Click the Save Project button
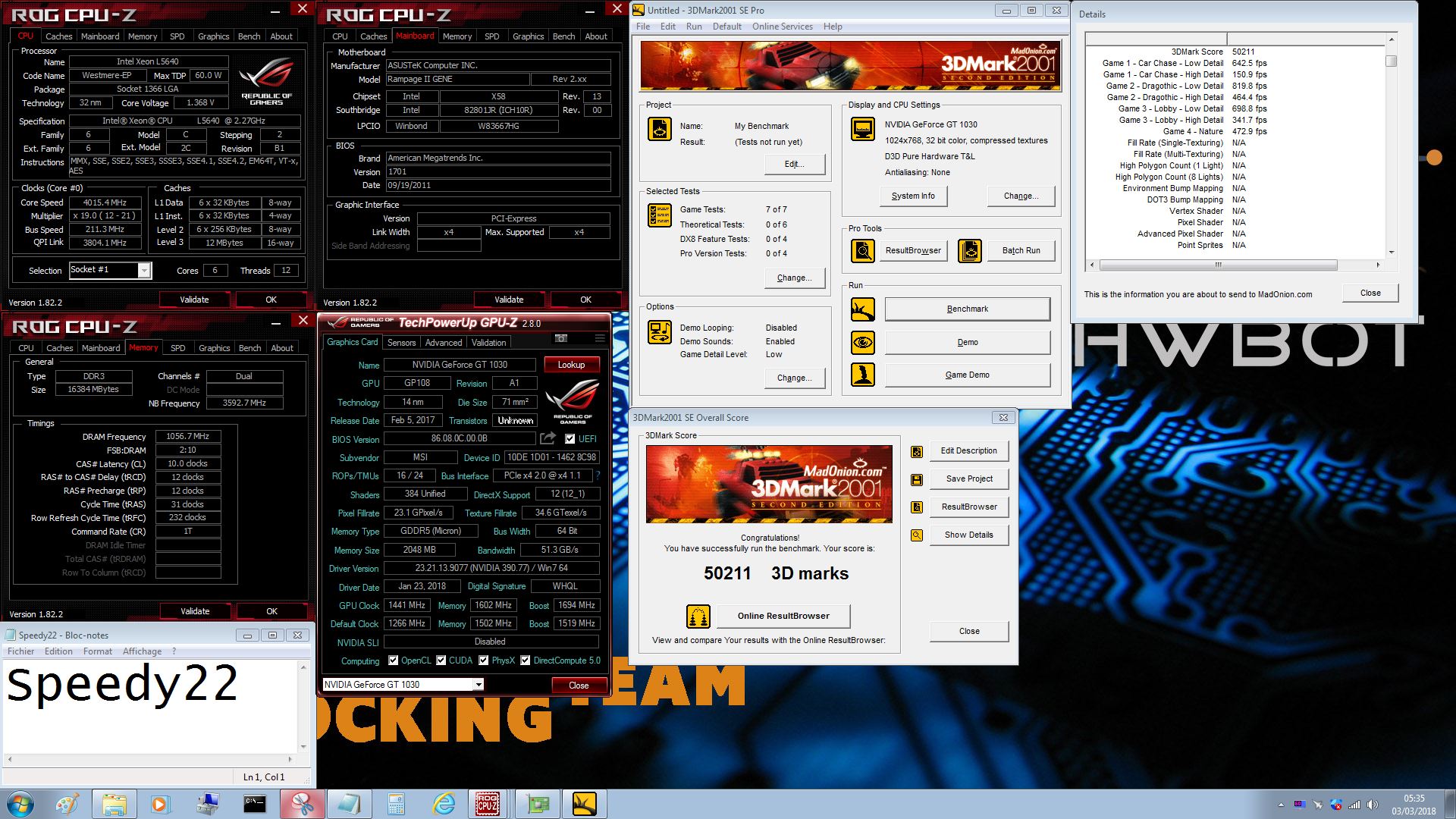The image size is (1456, 819). (x=968, y=479)
